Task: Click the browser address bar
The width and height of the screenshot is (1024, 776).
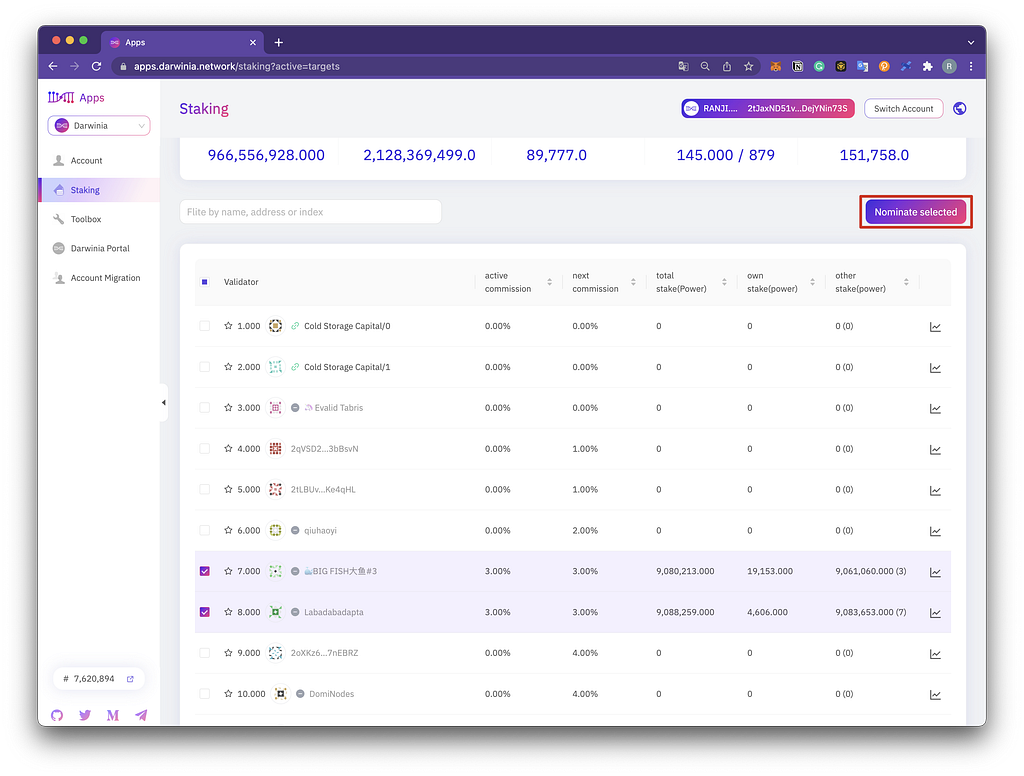Action: click(x=392, y=66)
